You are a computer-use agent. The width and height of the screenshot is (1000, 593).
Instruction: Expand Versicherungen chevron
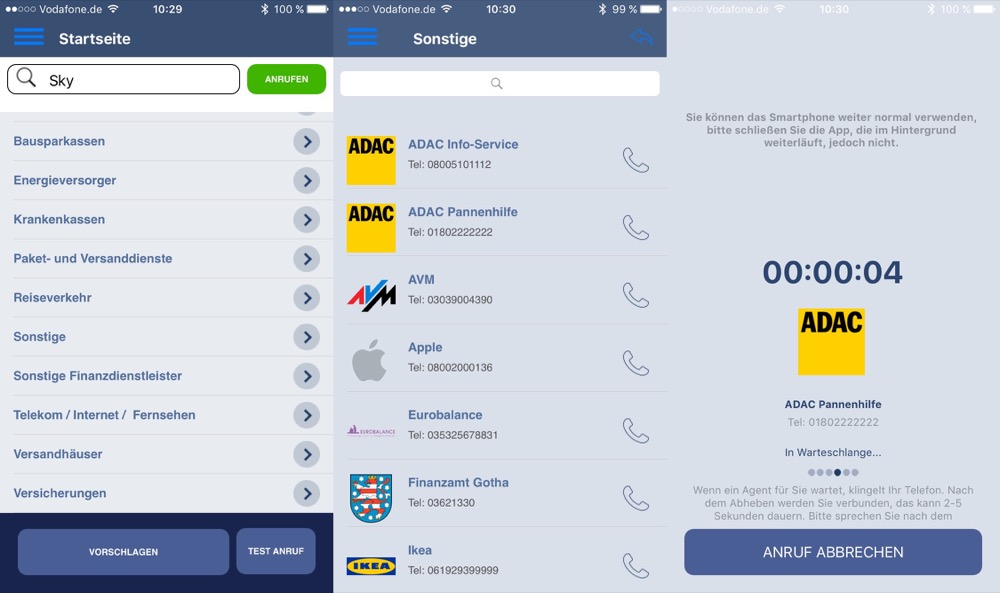[x=307, y=494]
